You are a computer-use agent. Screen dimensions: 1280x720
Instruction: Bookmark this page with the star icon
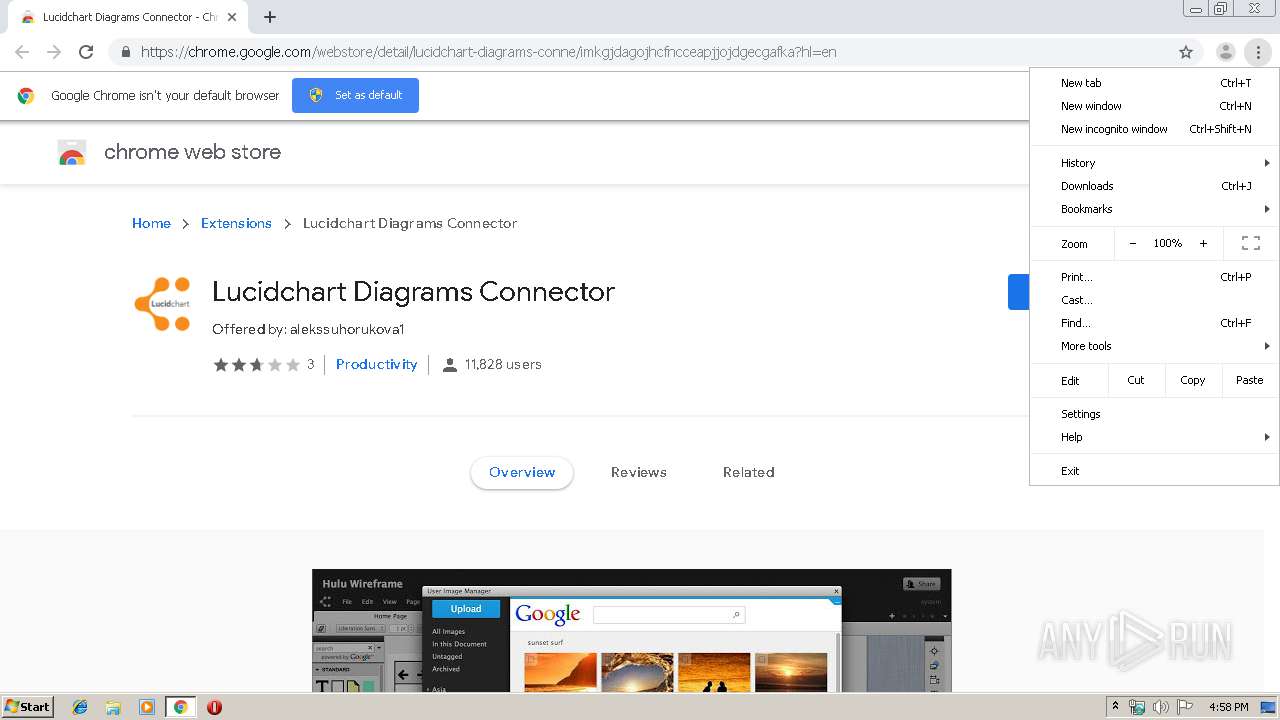coord(1186,52)
